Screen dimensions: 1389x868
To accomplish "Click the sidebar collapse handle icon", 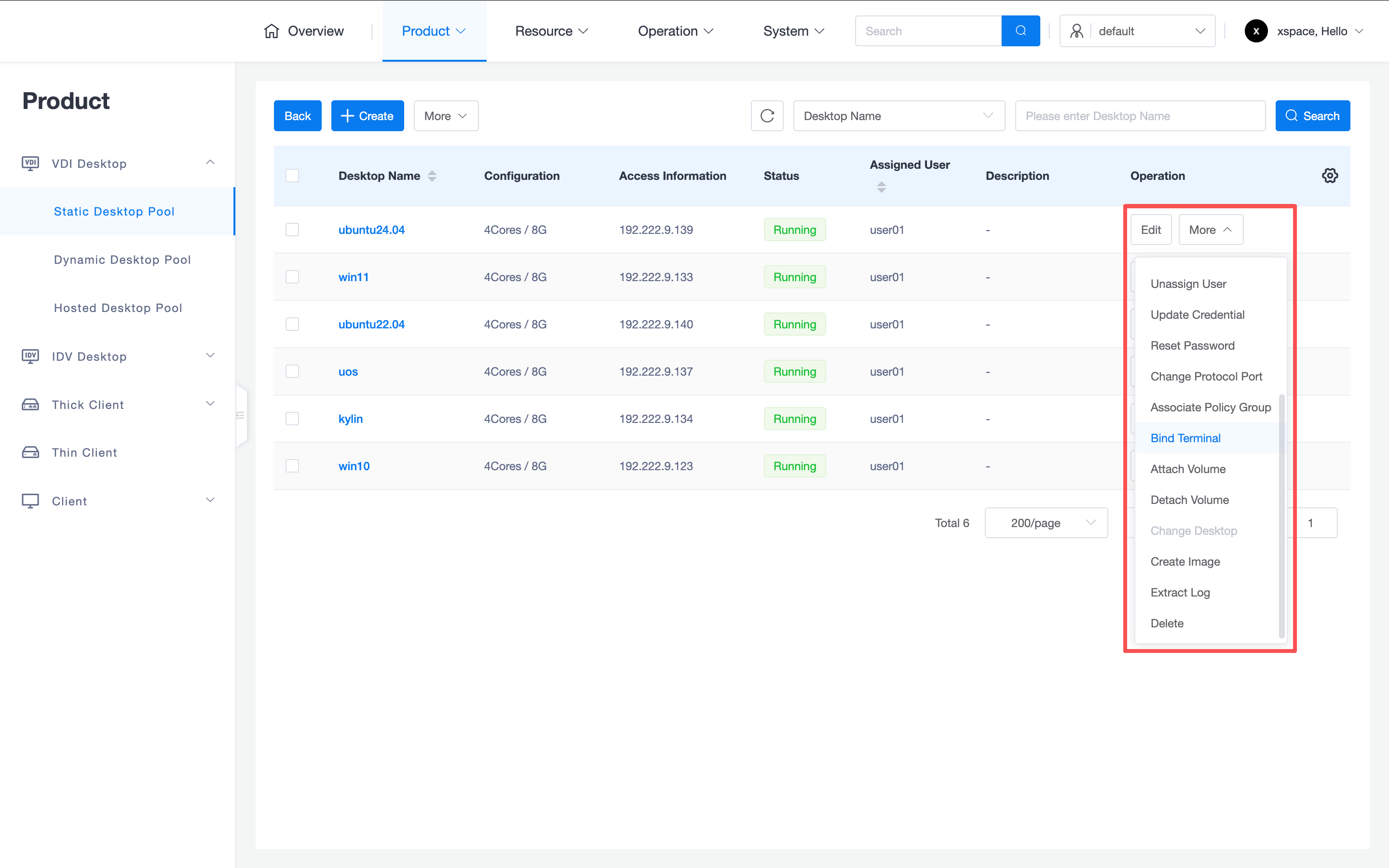I will 241,415.
